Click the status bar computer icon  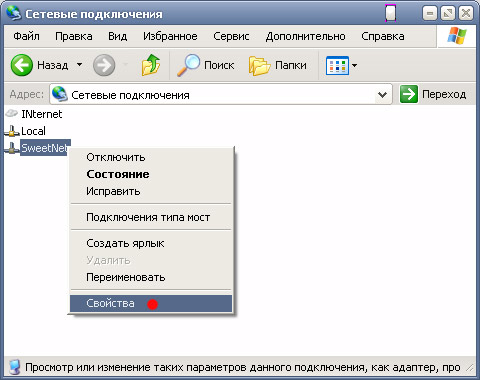click(14, 367)
